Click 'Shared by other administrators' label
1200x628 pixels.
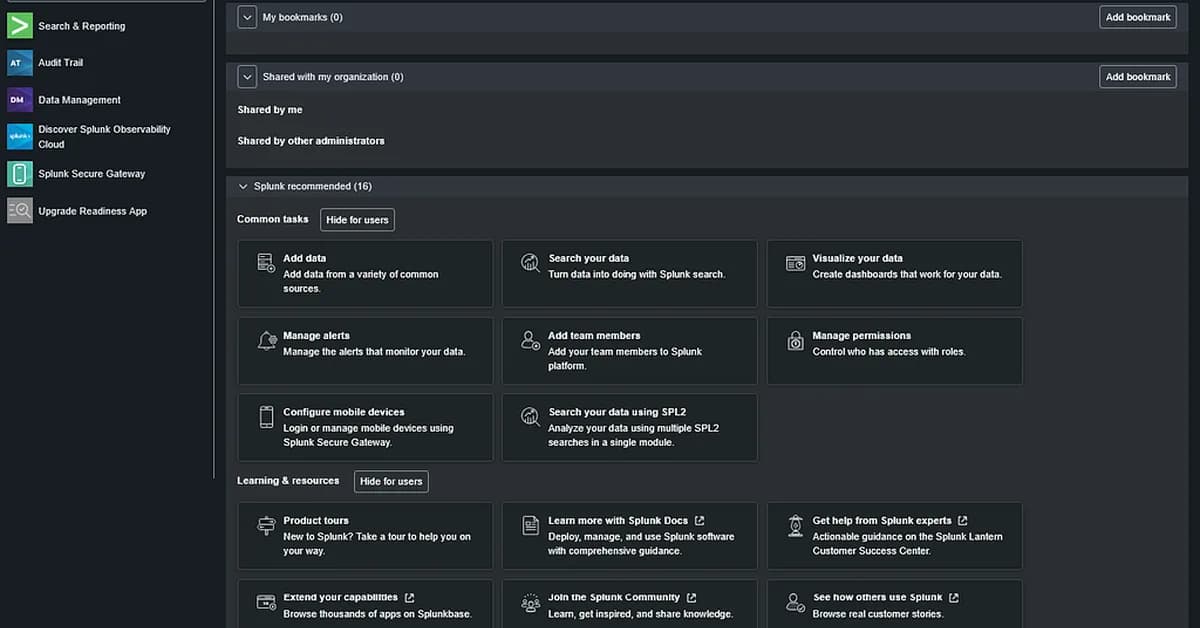(x=311, y=141)
